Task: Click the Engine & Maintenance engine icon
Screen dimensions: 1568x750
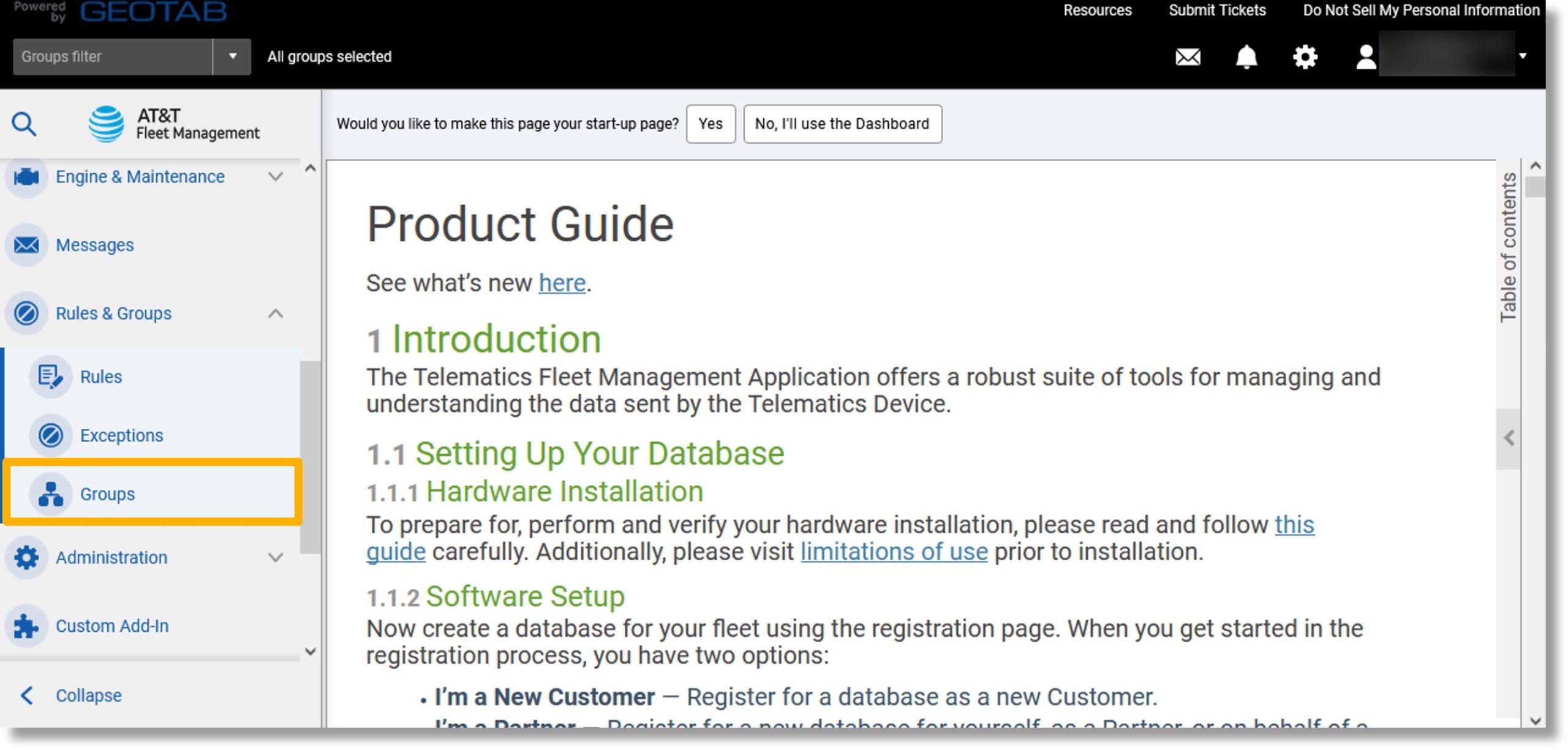Action: pos(26,177)
